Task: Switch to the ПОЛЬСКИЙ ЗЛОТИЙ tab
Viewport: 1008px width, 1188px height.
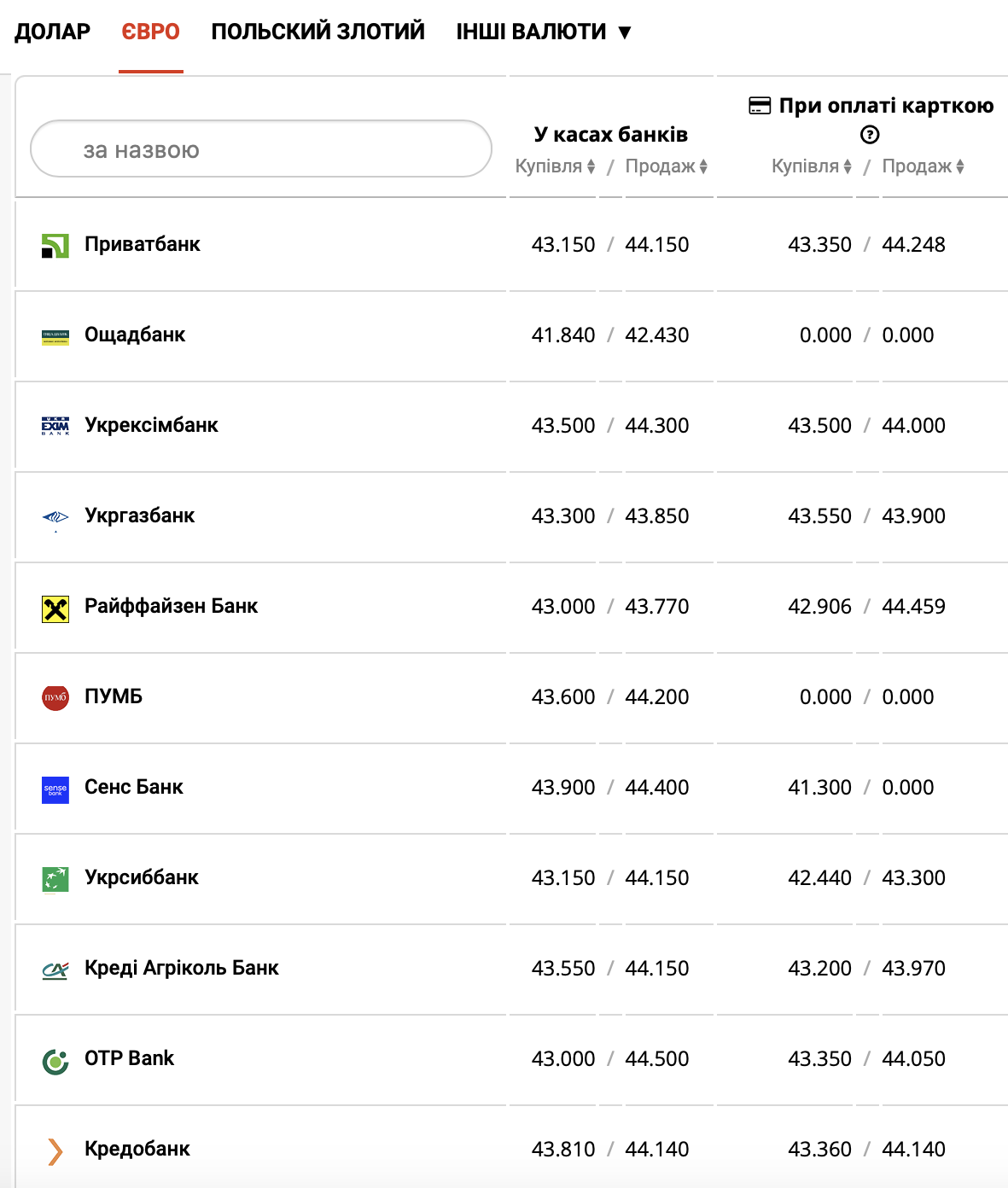Action: click(318, 32)
